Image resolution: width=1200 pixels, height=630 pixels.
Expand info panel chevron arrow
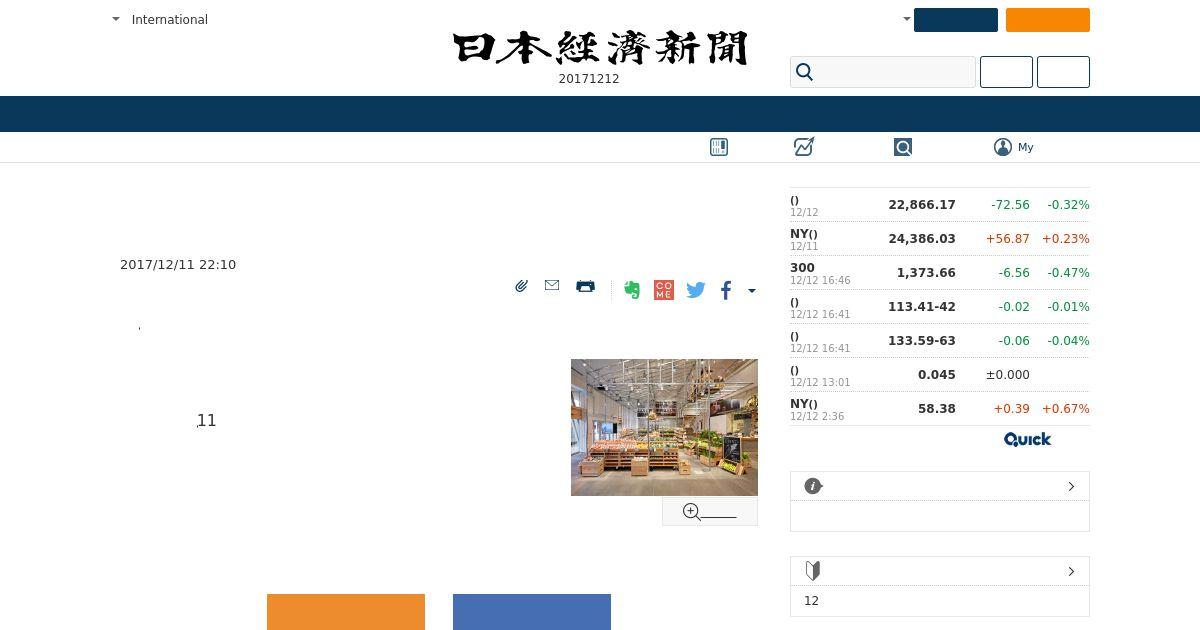1071,486
